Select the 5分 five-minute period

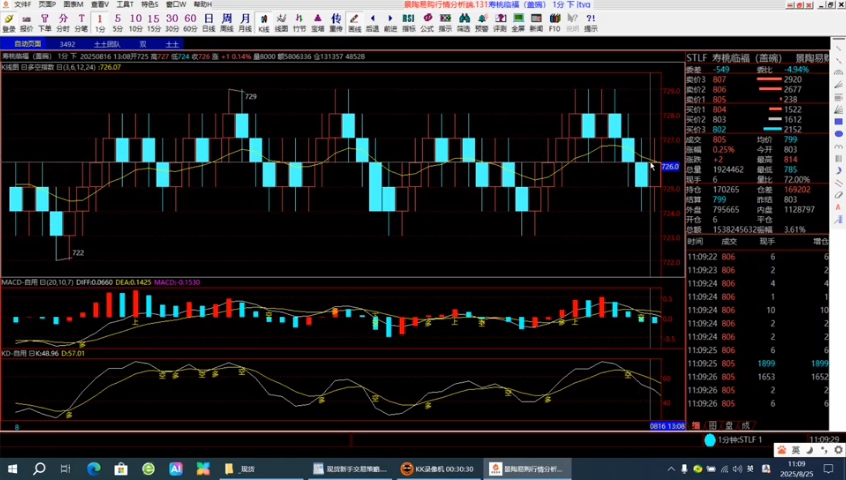118,23
